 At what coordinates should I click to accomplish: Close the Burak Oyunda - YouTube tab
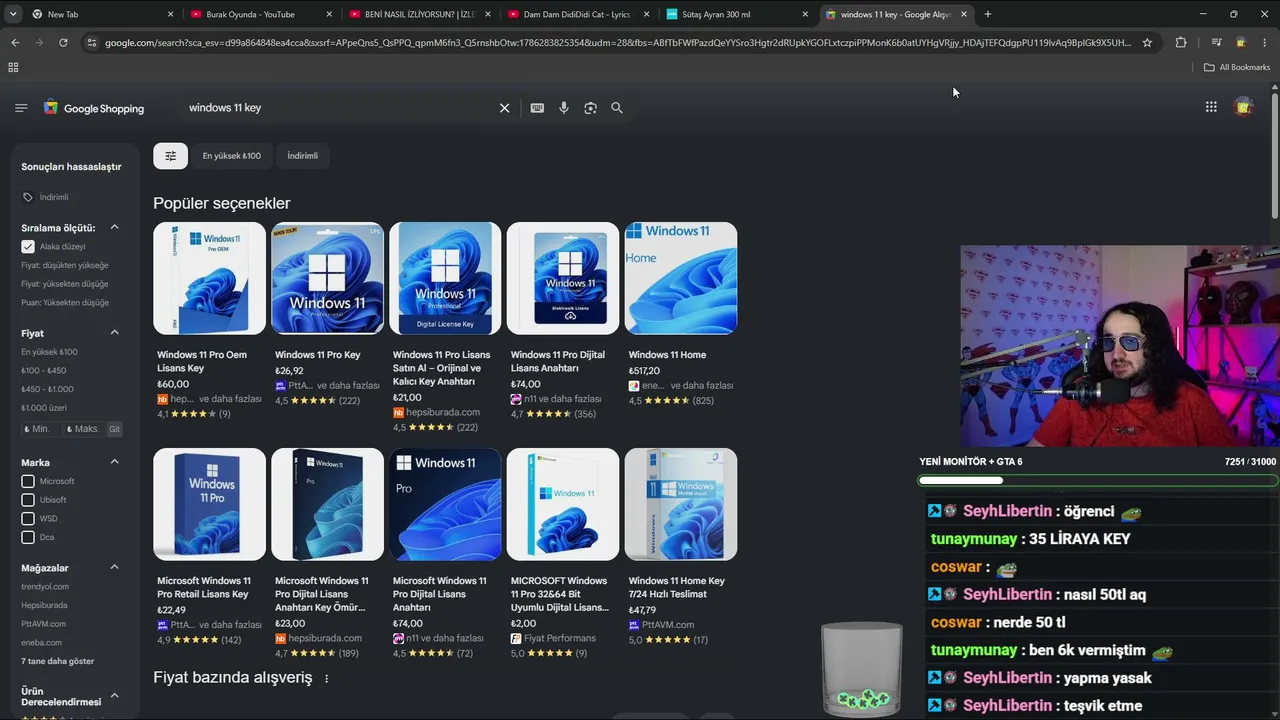[x=329, y=14]
